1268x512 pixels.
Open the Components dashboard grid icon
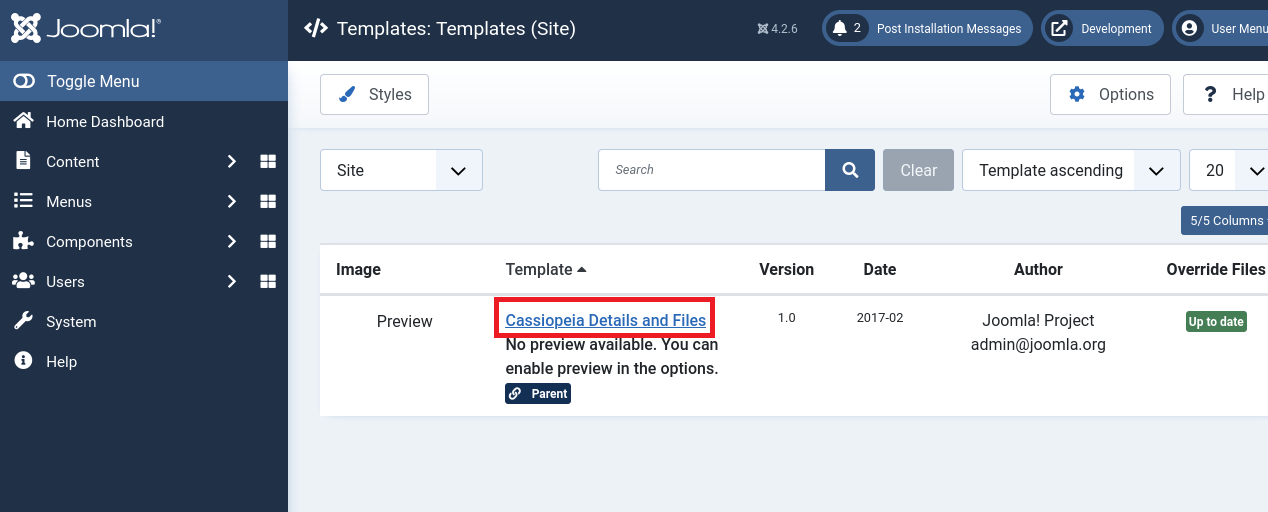268,242
